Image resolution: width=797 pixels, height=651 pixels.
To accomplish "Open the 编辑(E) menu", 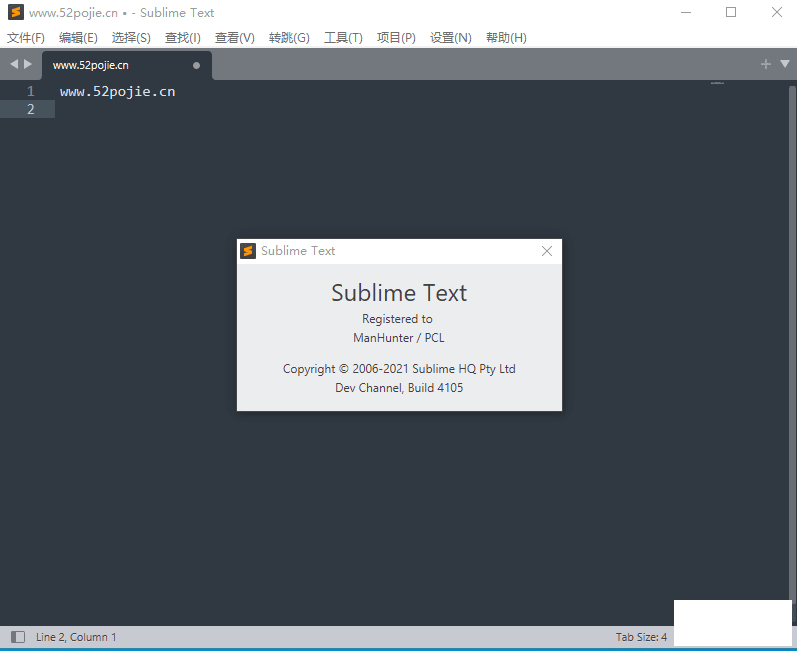I will [78, 38].
